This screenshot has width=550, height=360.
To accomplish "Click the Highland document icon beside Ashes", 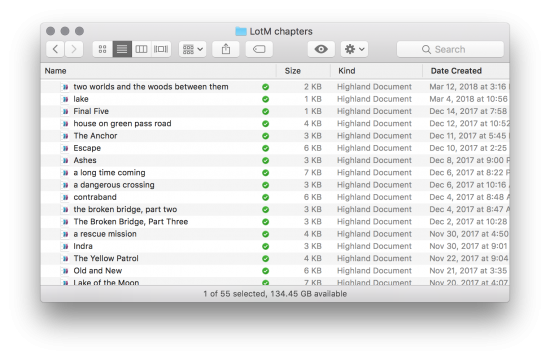I will [65, 160].
